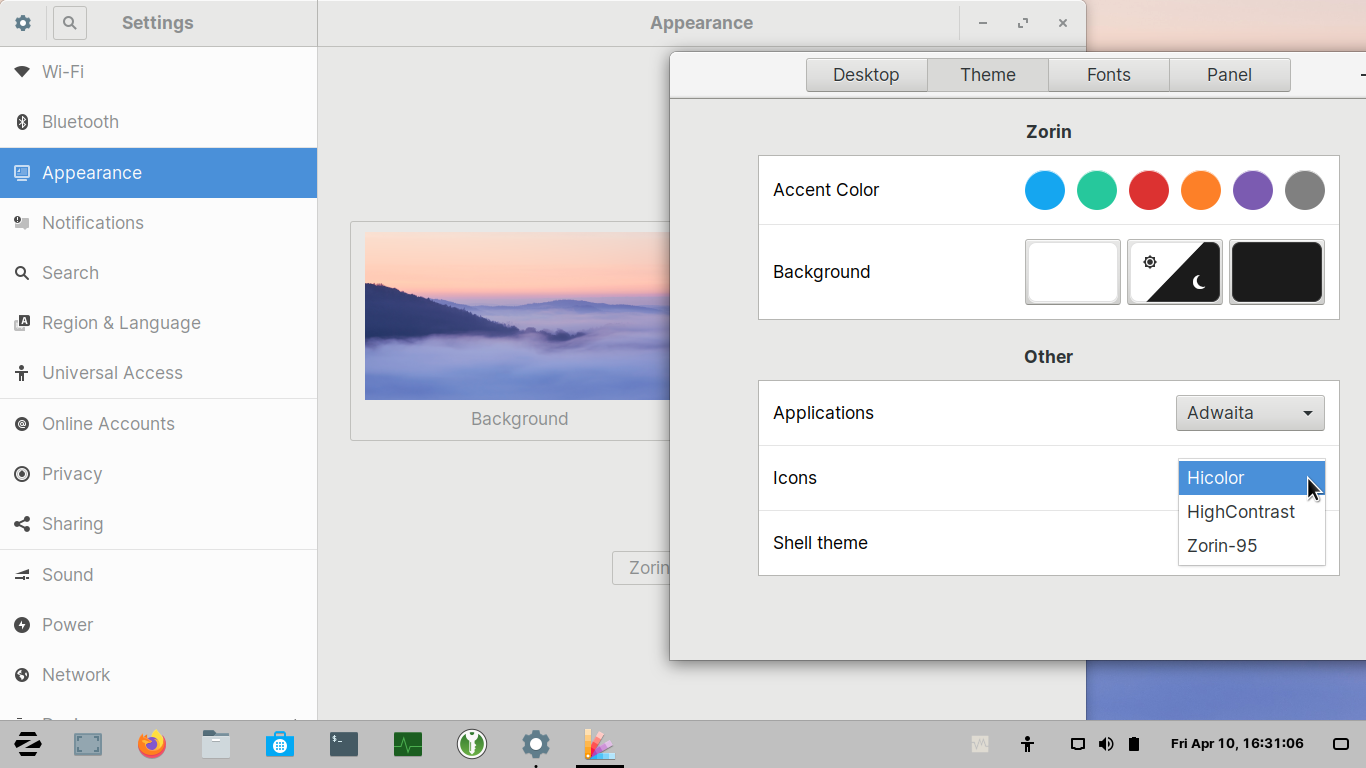Go to Privacy settings in sidebar
Screen dimensions: 1366x768
[x=72, y=474]
